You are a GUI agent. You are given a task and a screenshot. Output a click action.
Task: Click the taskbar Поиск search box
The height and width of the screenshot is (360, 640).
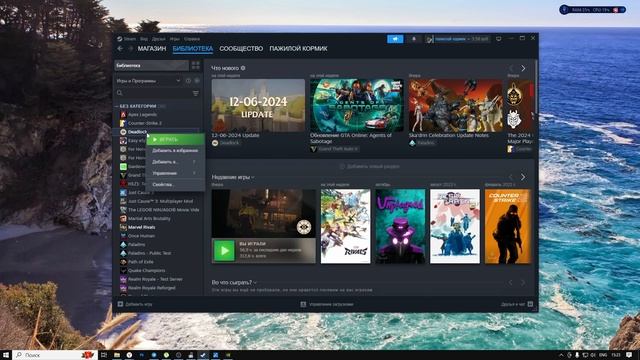coord(55,355)
